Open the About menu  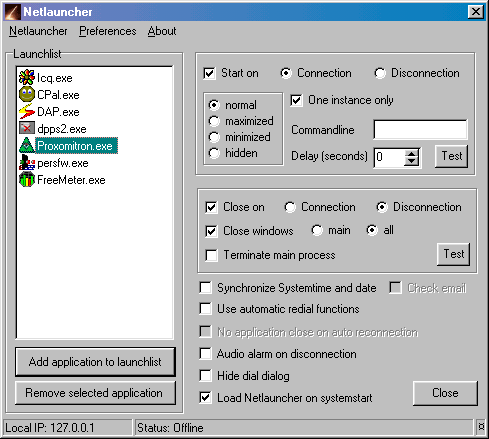pos(162,31)
